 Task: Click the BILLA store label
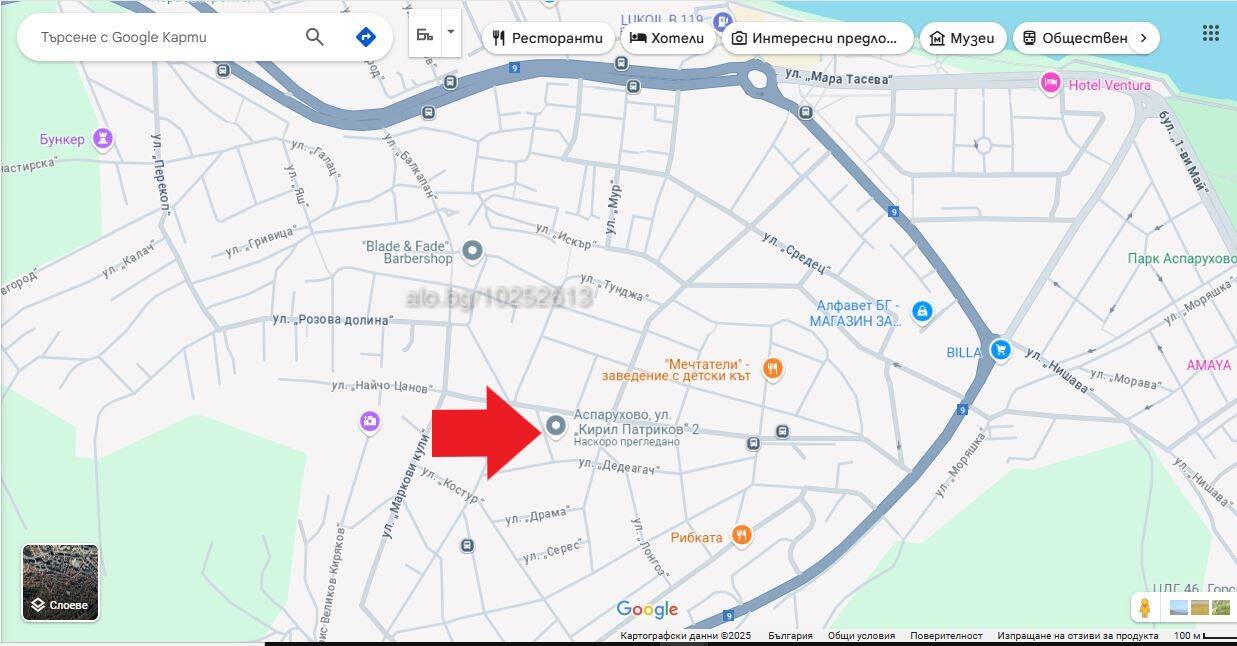(964, 352)
